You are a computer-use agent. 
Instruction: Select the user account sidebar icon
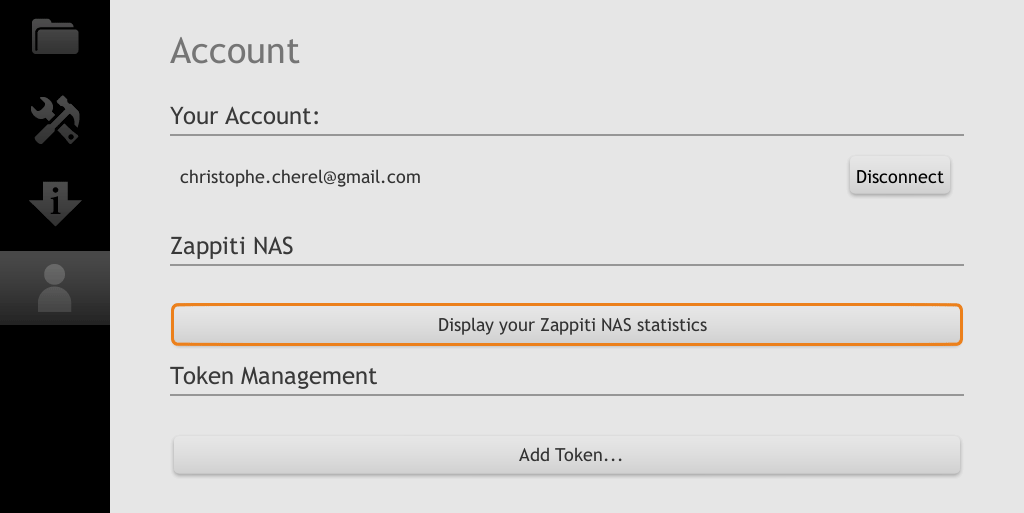point(55,288)
